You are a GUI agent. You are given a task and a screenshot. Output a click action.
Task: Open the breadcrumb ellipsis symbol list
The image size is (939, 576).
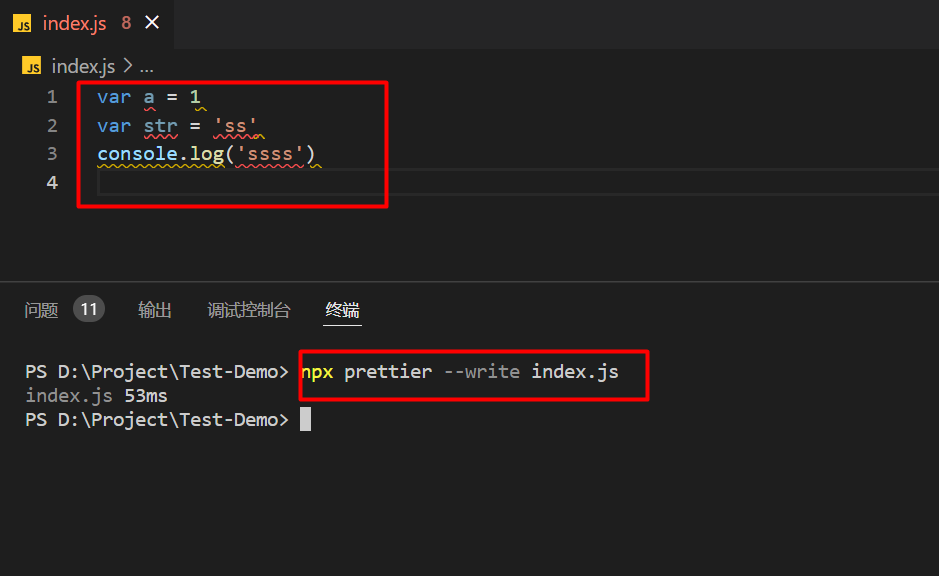pyautogui.click(x=146, y=67)
